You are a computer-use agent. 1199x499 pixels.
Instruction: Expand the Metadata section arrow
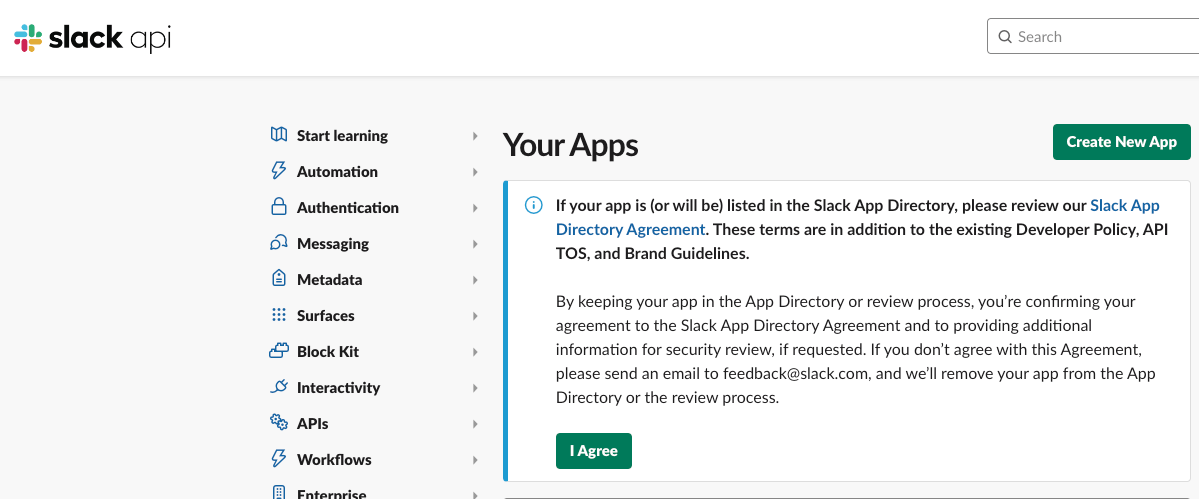[x=475, y=280]
